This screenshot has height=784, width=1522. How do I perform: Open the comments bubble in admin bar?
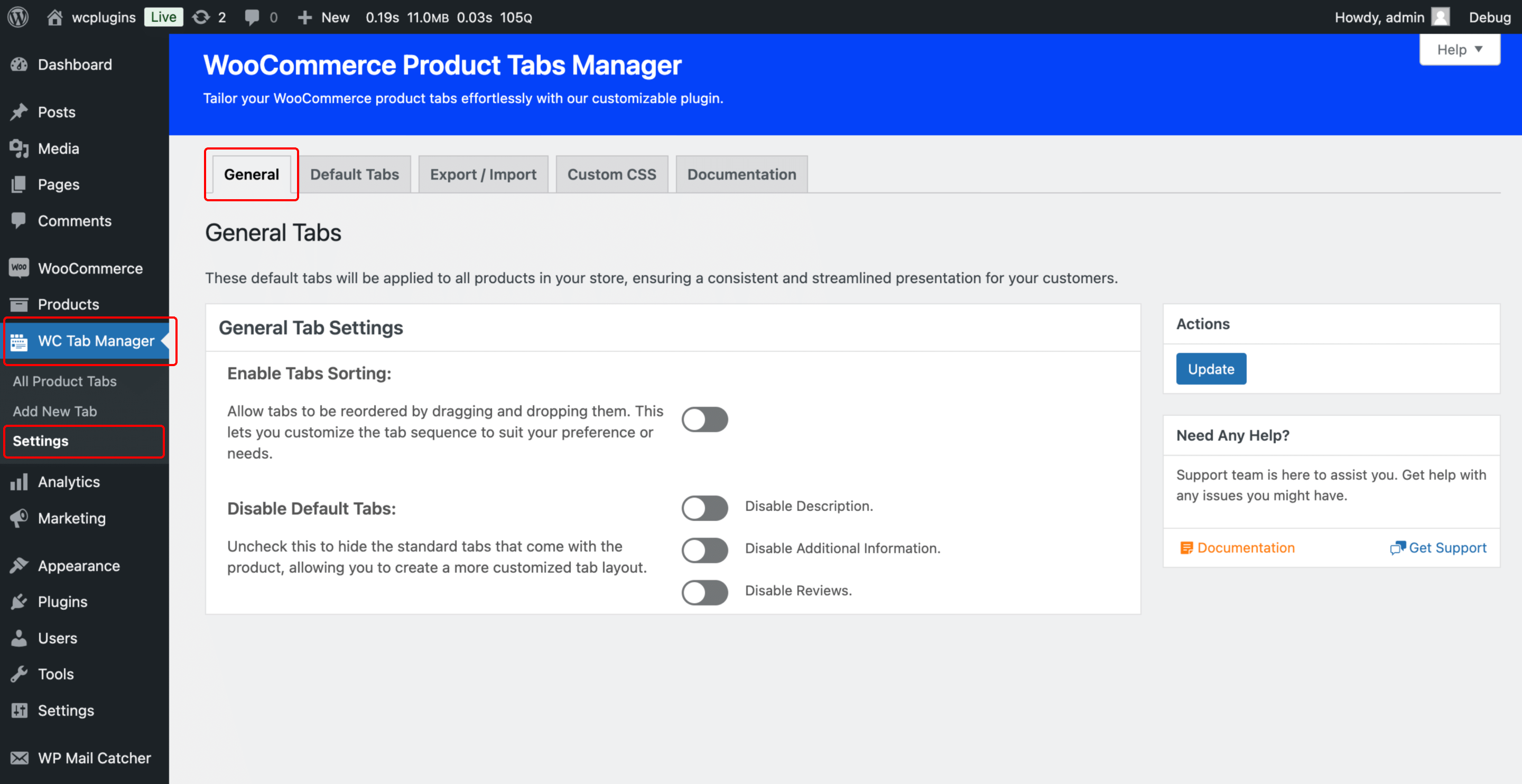point(253,16)
